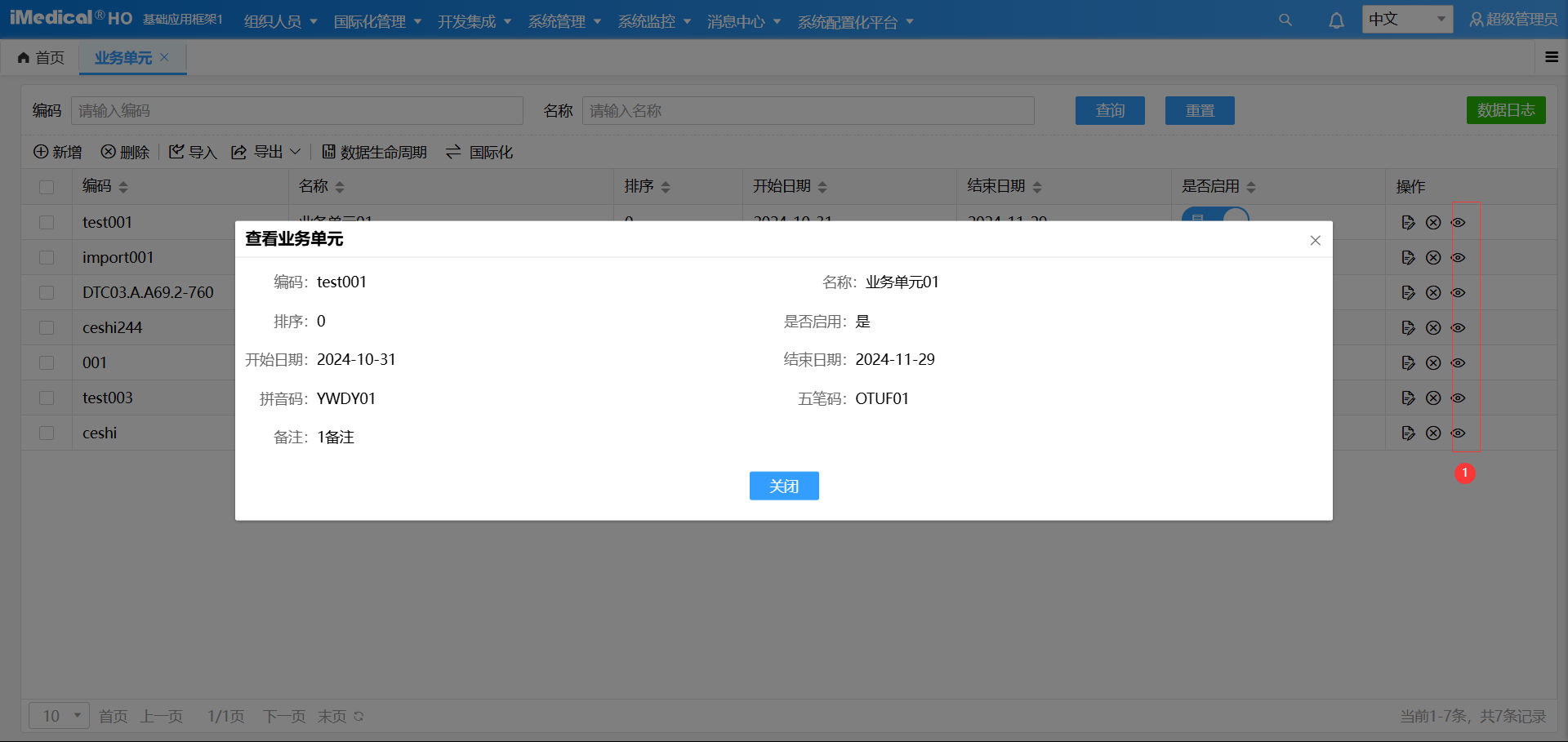
Task: Check the box for import001 row
Action: (47, 257)
